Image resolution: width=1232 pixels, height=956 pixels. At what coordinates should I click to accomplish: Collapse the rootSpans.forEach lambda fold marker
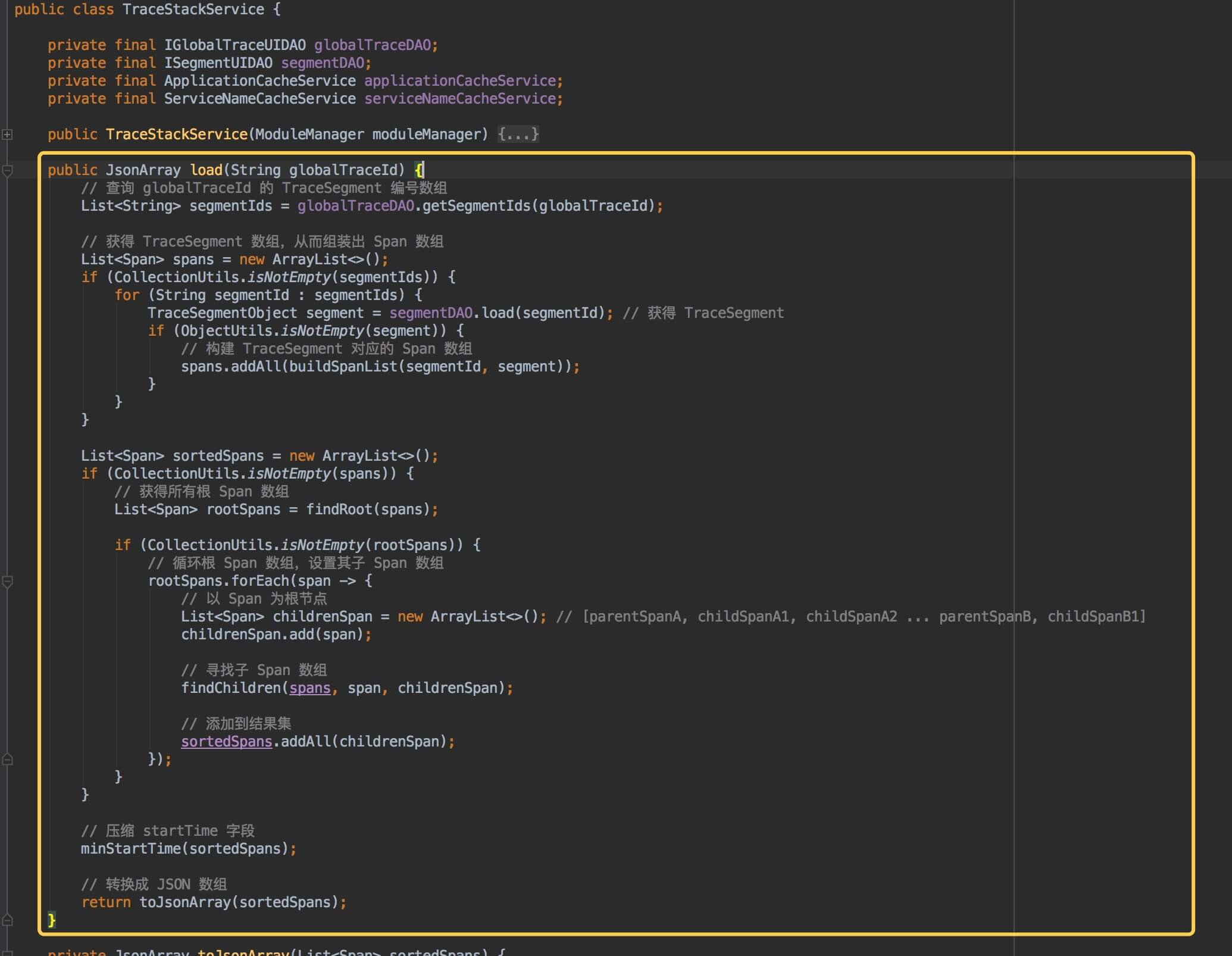(x=7, y=582)
